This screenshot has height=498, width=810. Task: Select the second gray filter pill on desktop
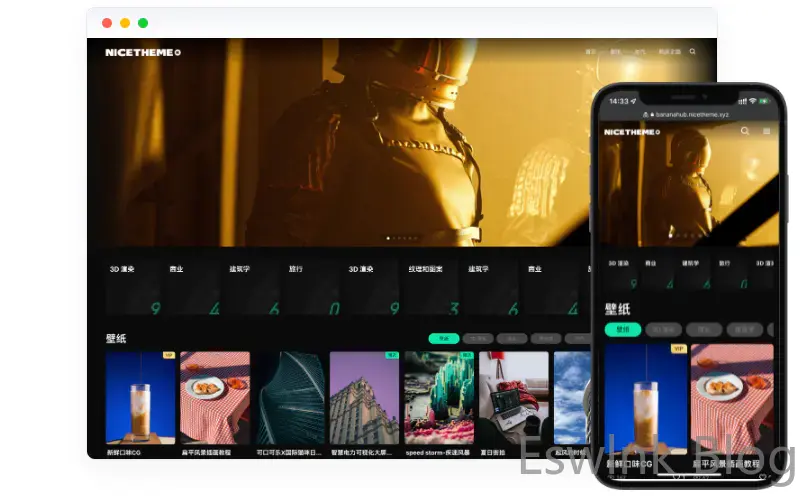tap(512, 339)
